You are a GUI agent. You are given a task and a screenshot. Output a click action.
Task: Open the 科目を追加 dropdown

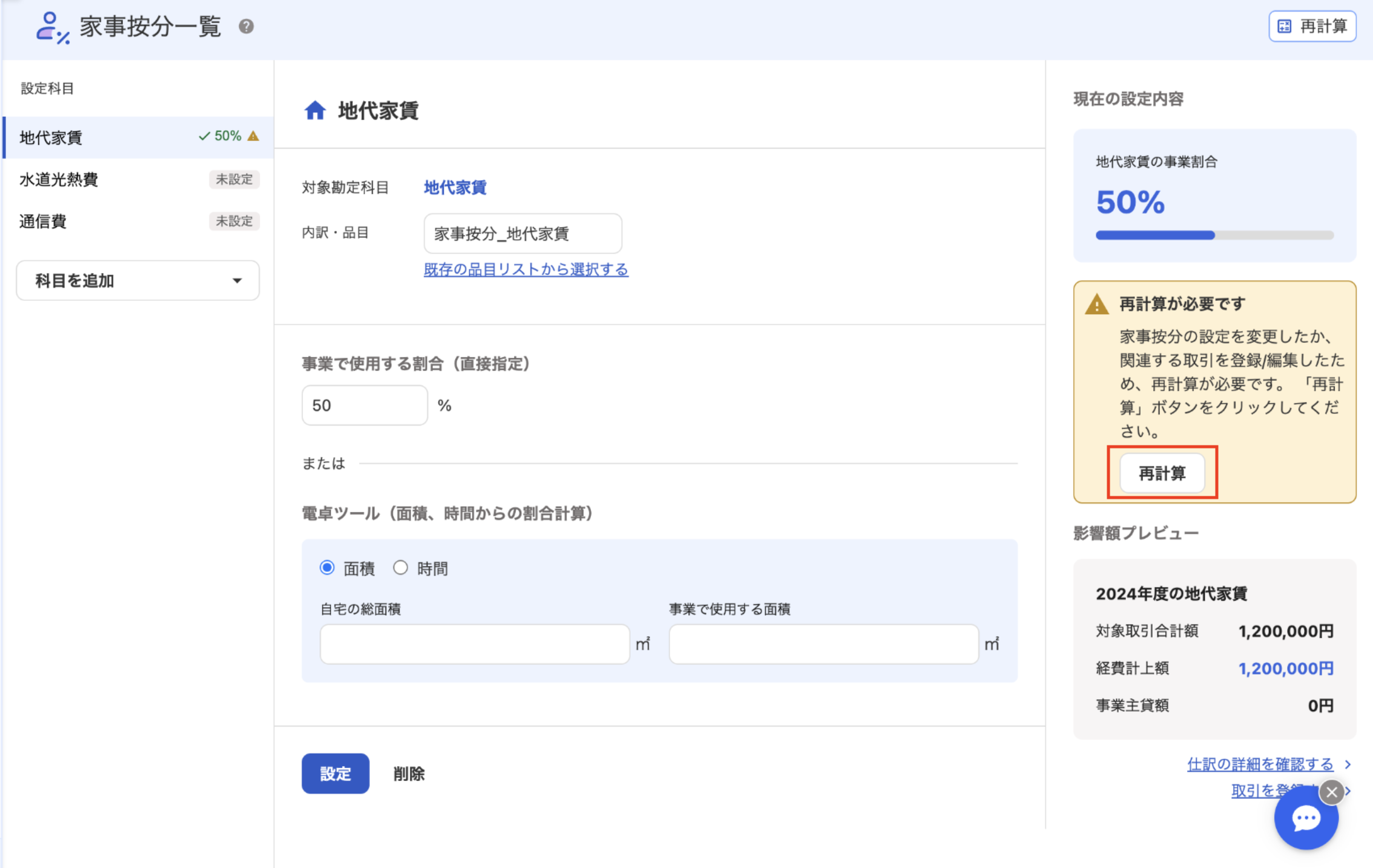138,280
